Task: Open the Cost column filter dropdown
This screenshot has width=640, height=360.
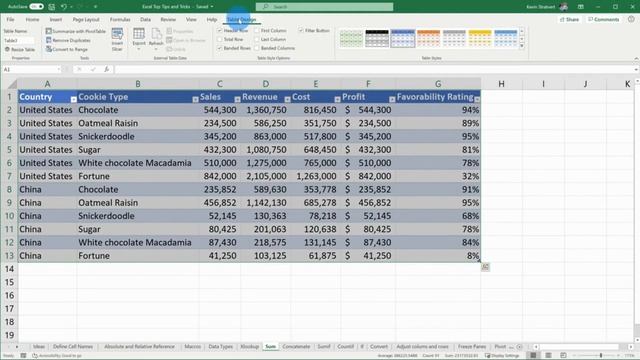Action: point(337,99)
